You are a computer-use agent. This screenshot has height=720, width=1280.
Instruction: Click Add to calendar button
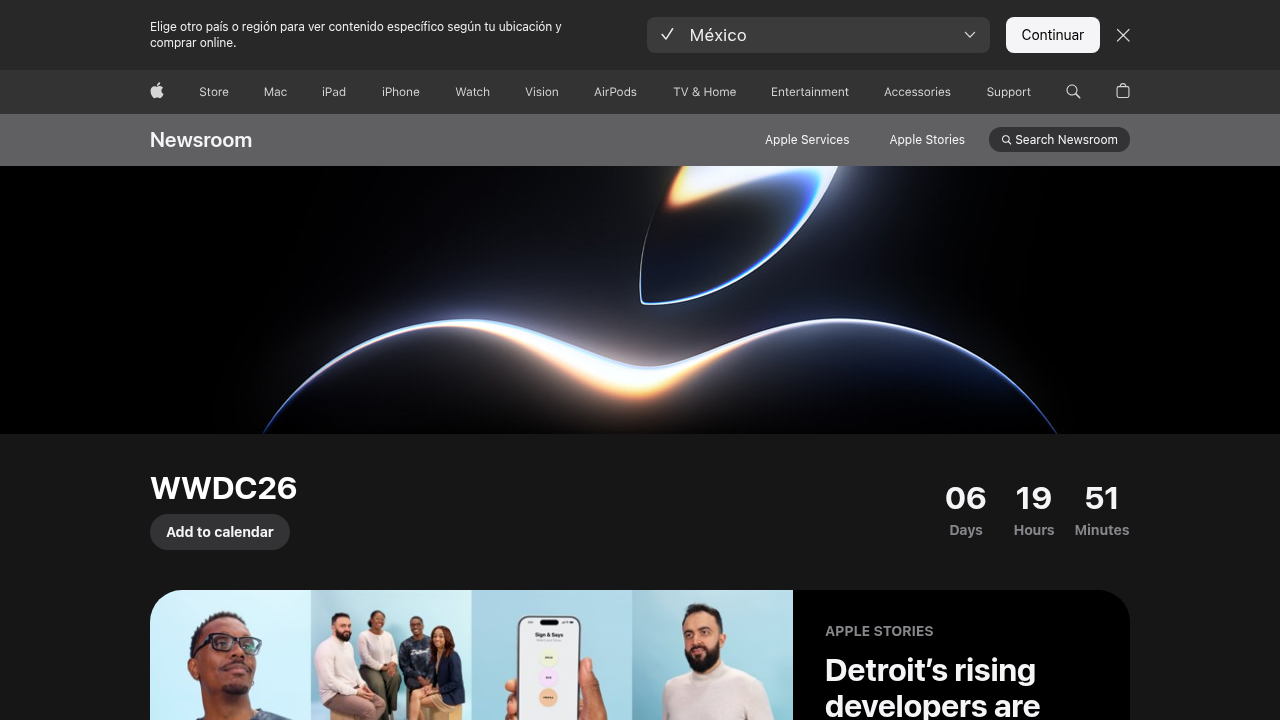click(x=220, y=532)
